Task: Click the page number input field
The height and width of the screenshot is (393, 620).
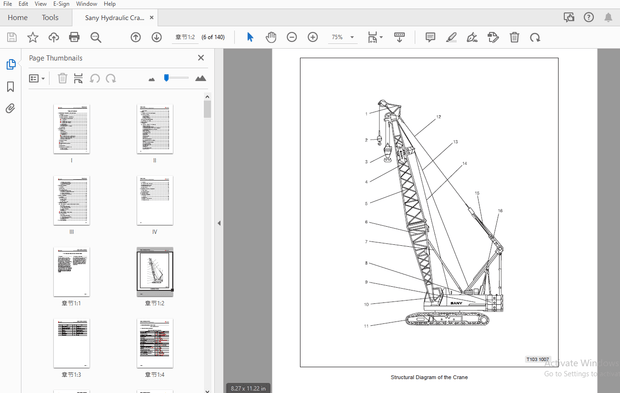Action: (185, 37)
